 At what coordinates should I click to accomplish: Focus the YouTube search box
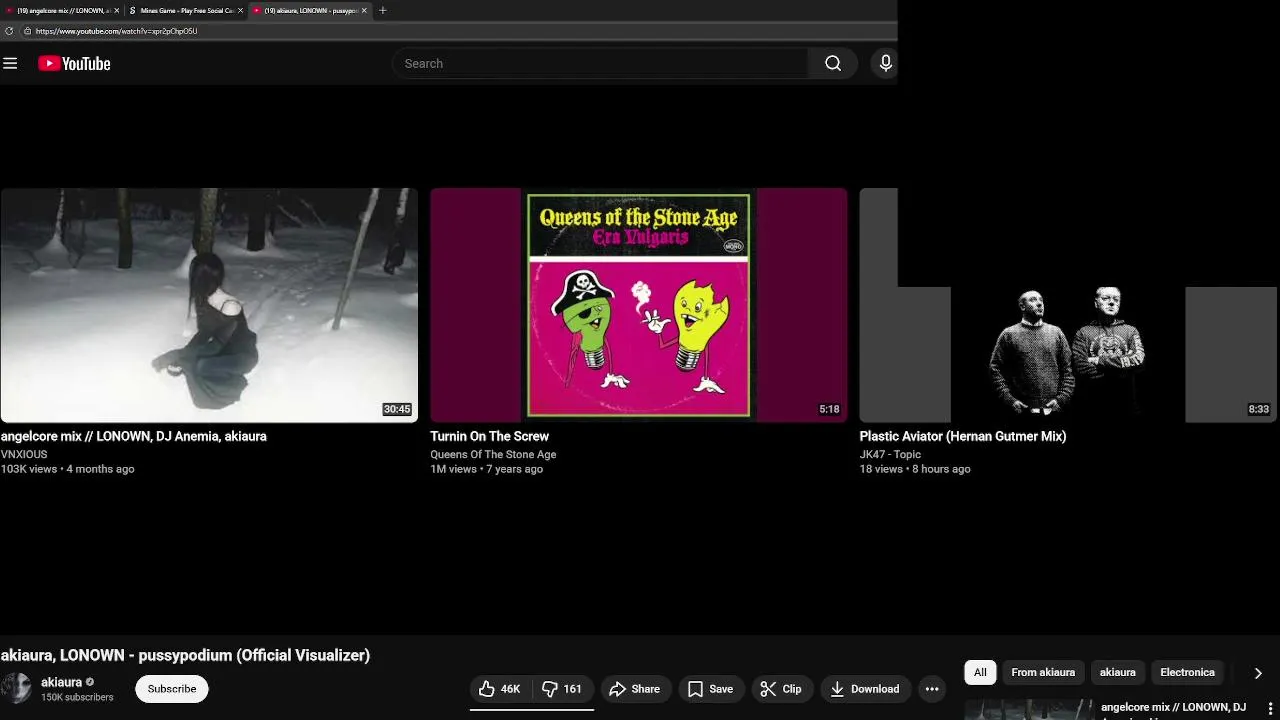click(600, 63)
